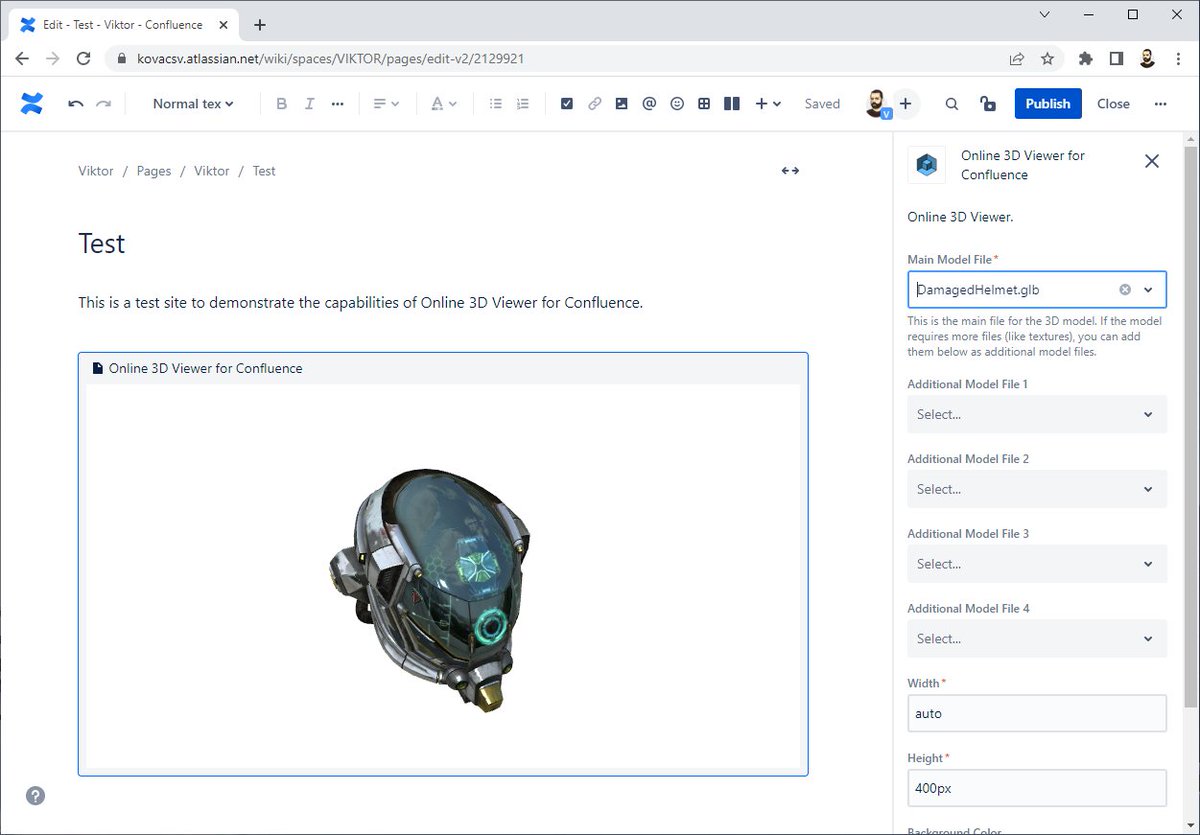Viewport: 1200px width, 835px height.
Task: Open the Test breadcrumb link
Action: pos(264,171)
